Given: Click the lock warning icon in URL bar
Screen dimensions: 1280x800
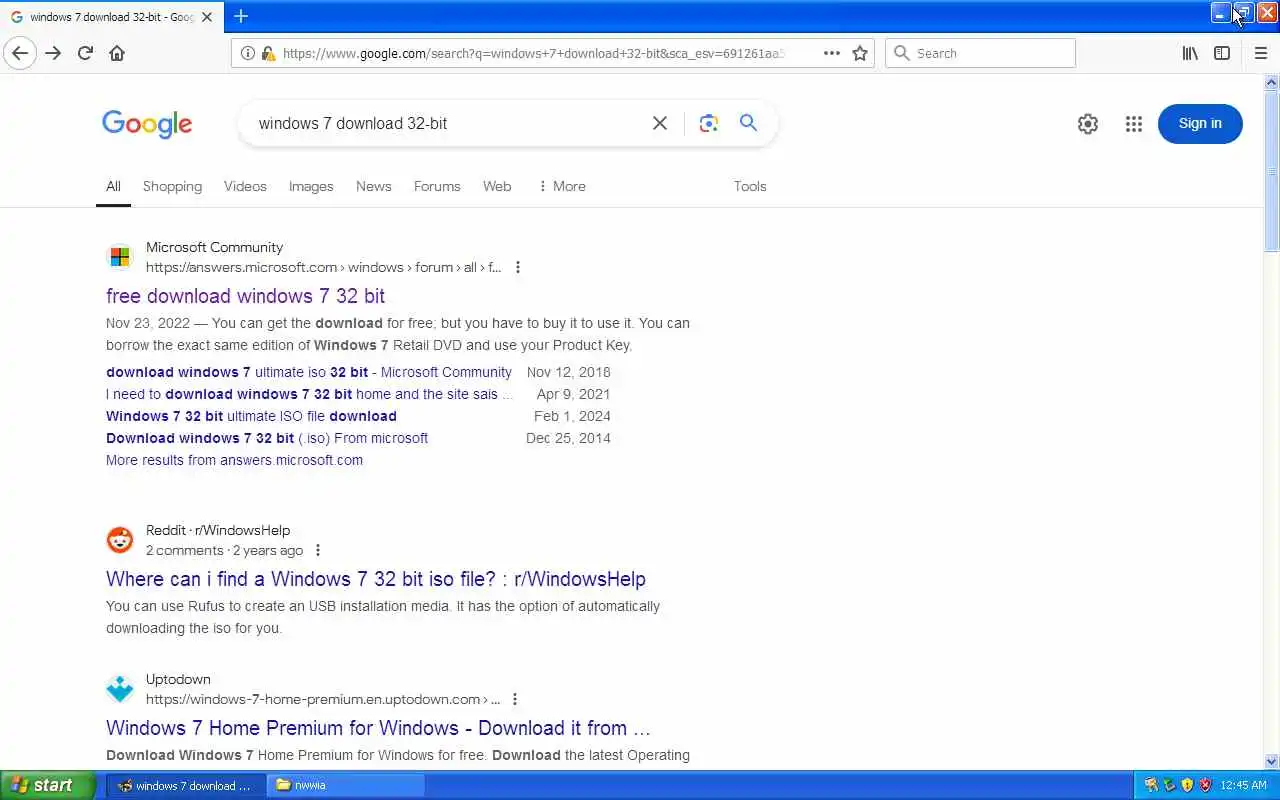Looking at the screenshot, I should (267, 53).
